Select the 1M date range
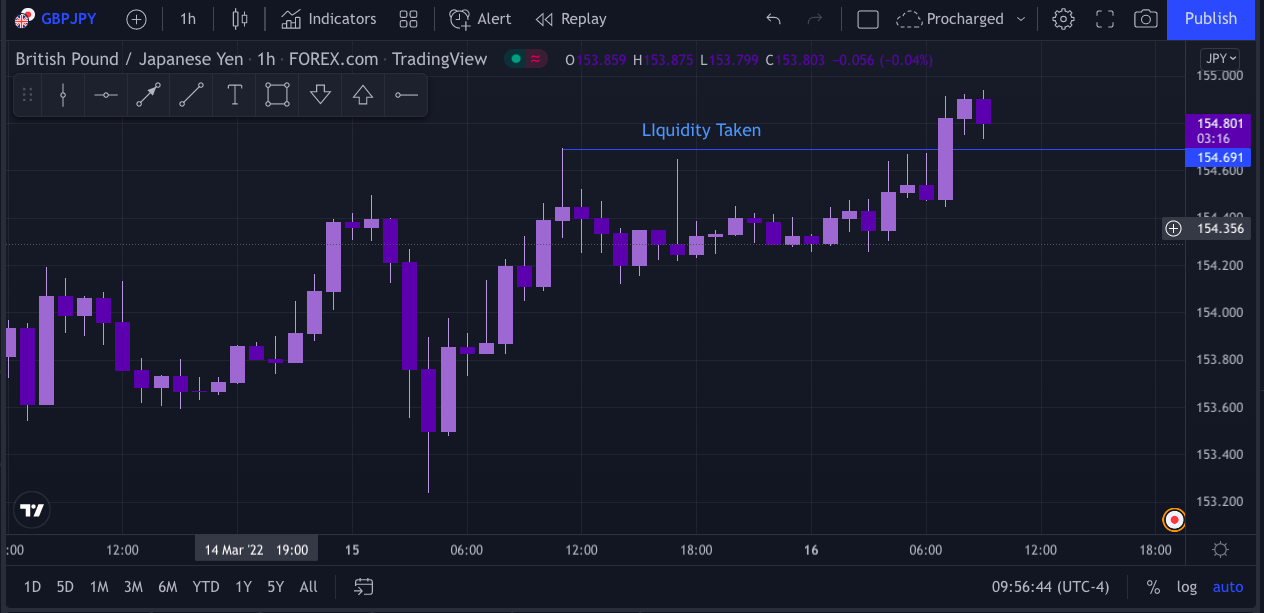1264x613 pixels. pyautogui.click(x=99, y=587)
